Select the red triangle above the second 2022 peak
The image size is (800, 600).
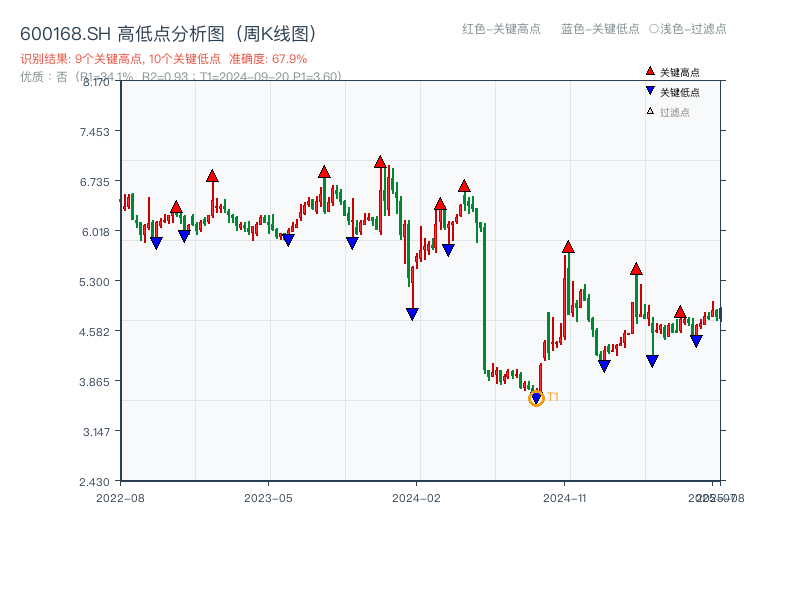[x=213, y=177]
